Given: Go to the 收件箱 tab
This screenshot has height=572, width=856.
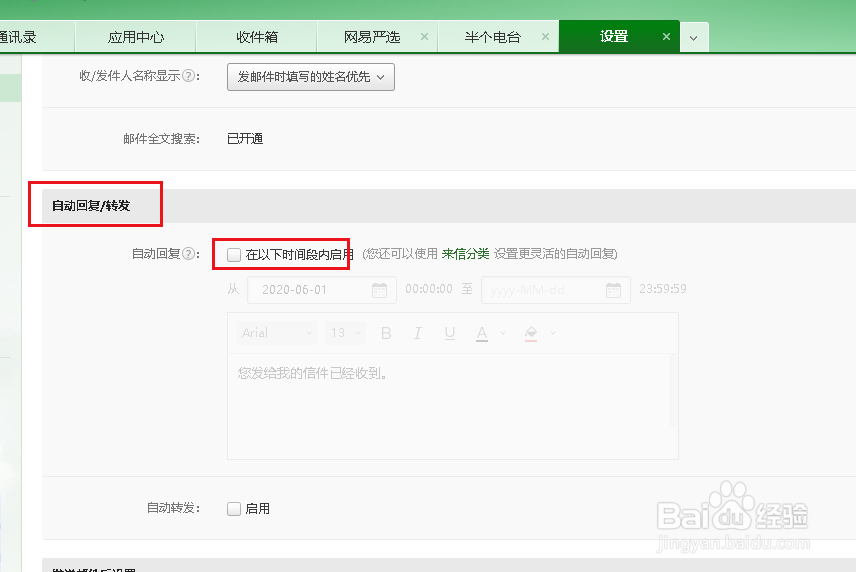Looking at the screenshot, I should 257,37.
